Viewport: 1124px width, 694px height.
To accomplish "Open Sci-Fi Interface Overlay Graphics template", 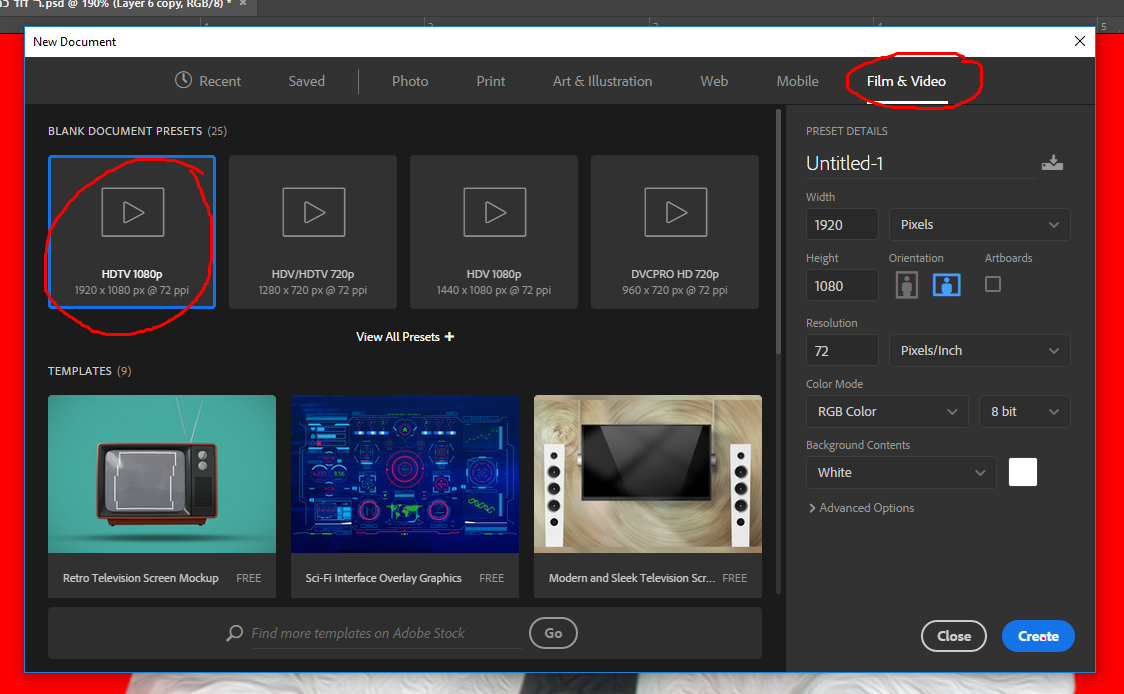I will (404, 495).
